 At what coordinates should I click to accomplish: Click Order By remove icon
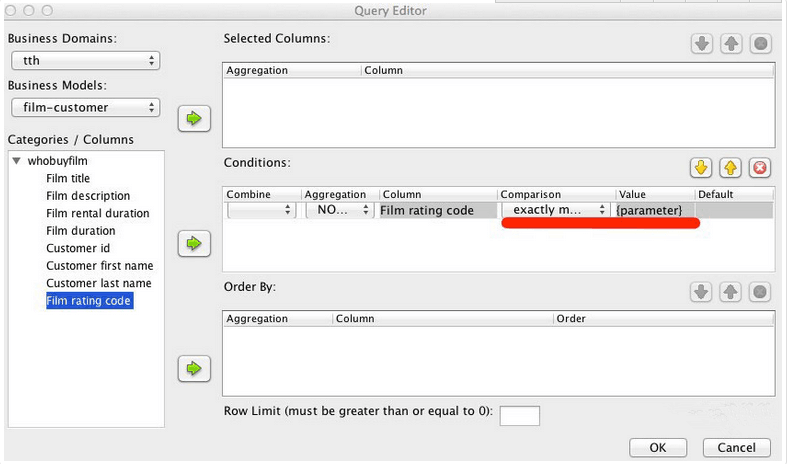760,291
